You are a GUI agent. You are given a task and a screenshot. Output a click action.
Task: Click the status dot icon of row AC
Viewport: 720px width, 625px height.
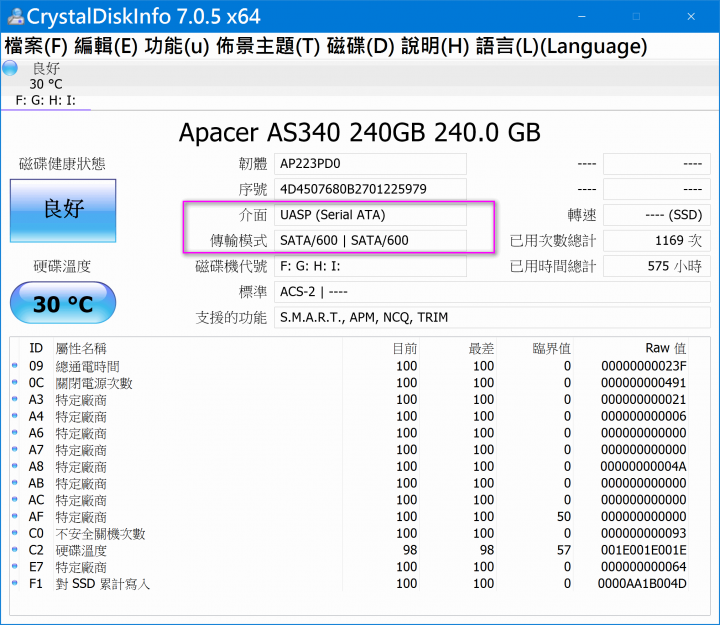[15, 500]
